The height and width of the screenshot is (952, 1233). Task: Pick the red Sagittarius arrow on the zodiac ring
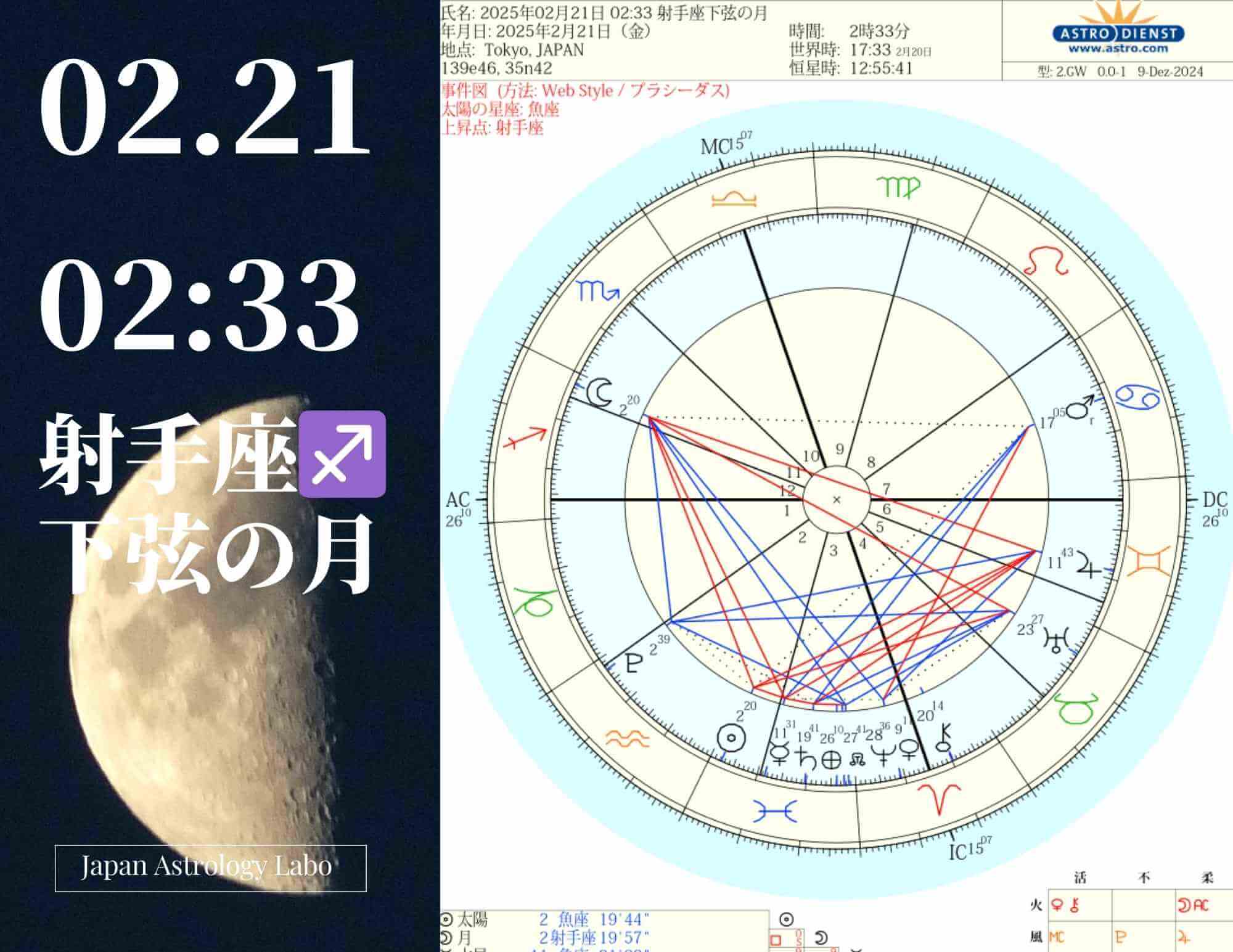[525, 439]
